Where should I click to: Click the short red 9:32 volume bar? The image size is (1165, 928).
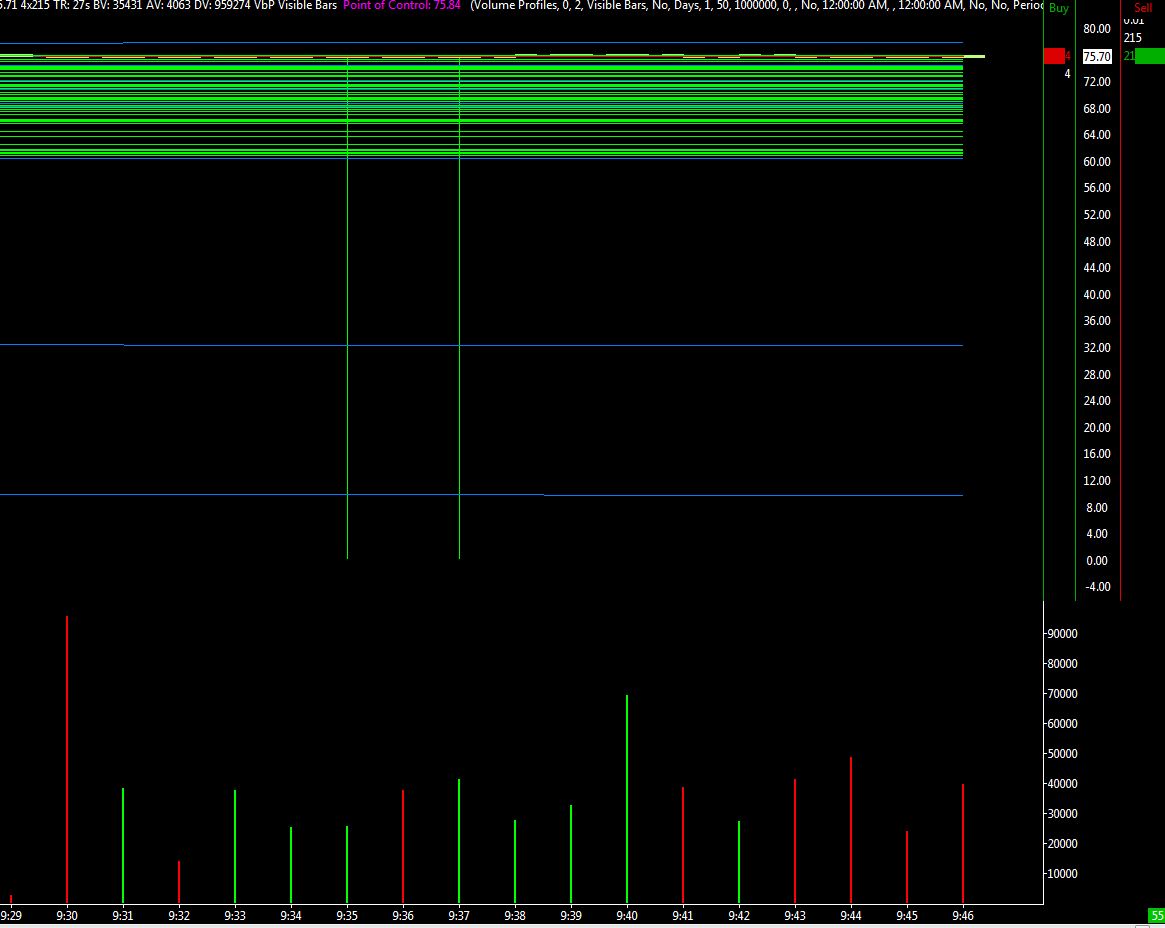(x=179, y=882)
